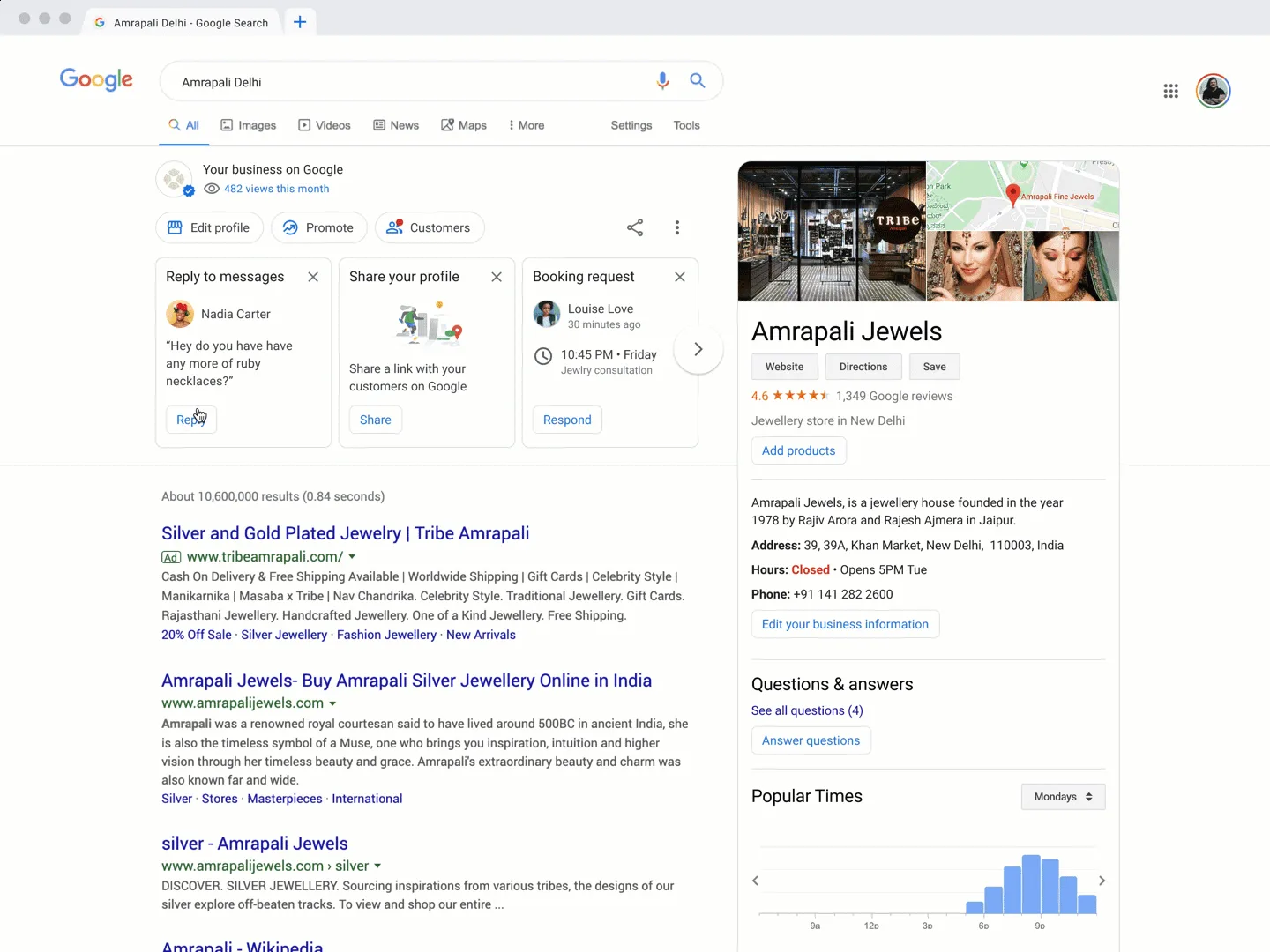The width and height of the screenshot is (1270, 952).
Task: Click the Add products button
Action: (x=799, y=450)
